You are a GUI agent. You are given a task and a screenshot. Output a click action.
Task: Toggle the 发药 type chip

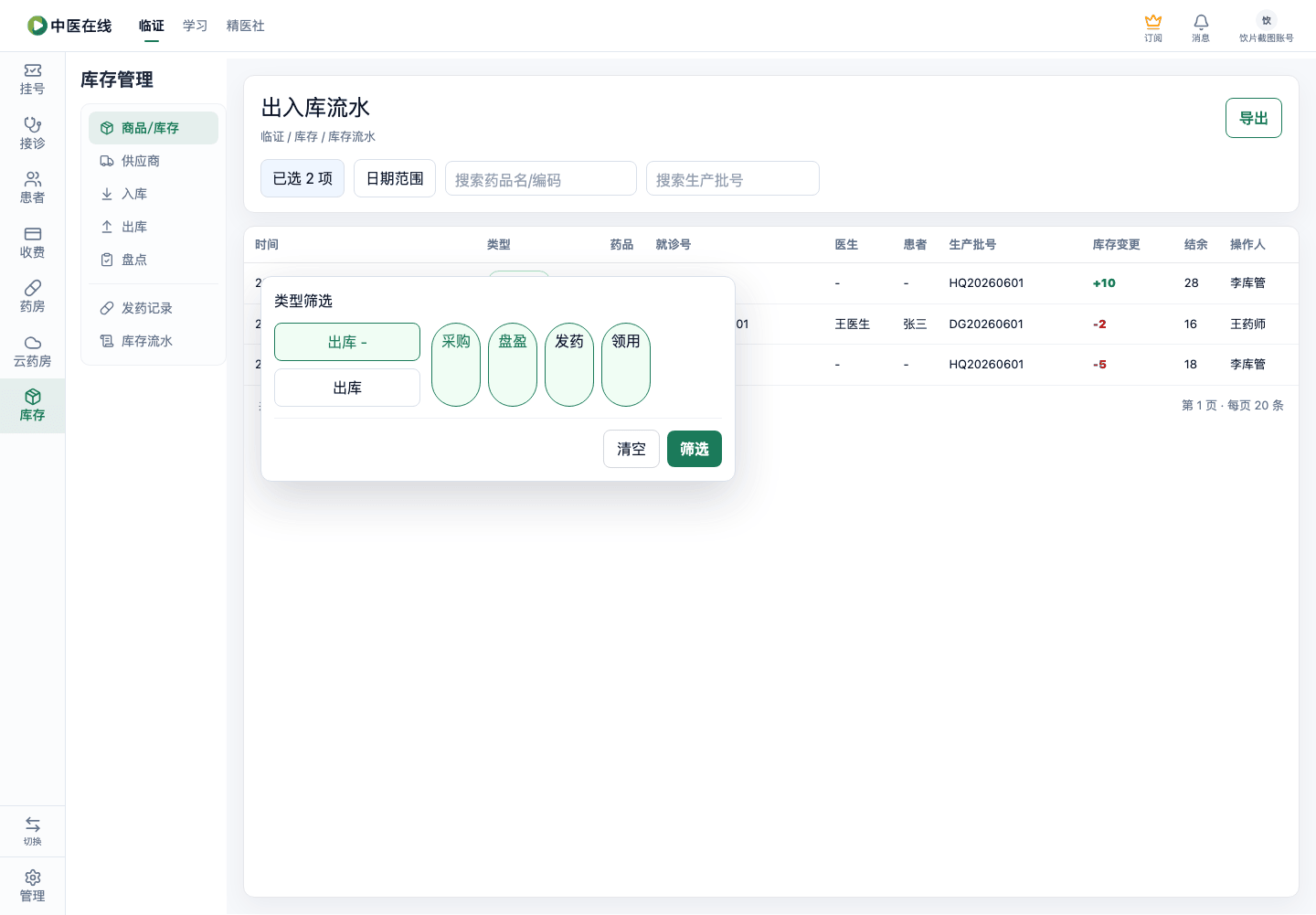tap(569, 365)
